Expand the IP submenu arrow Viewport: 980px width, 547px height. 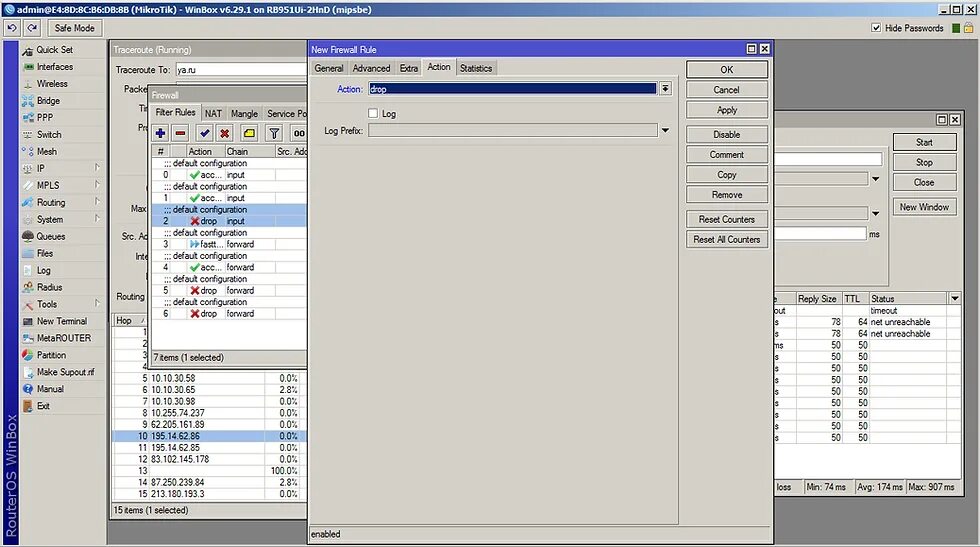click(x=98, y=168)
